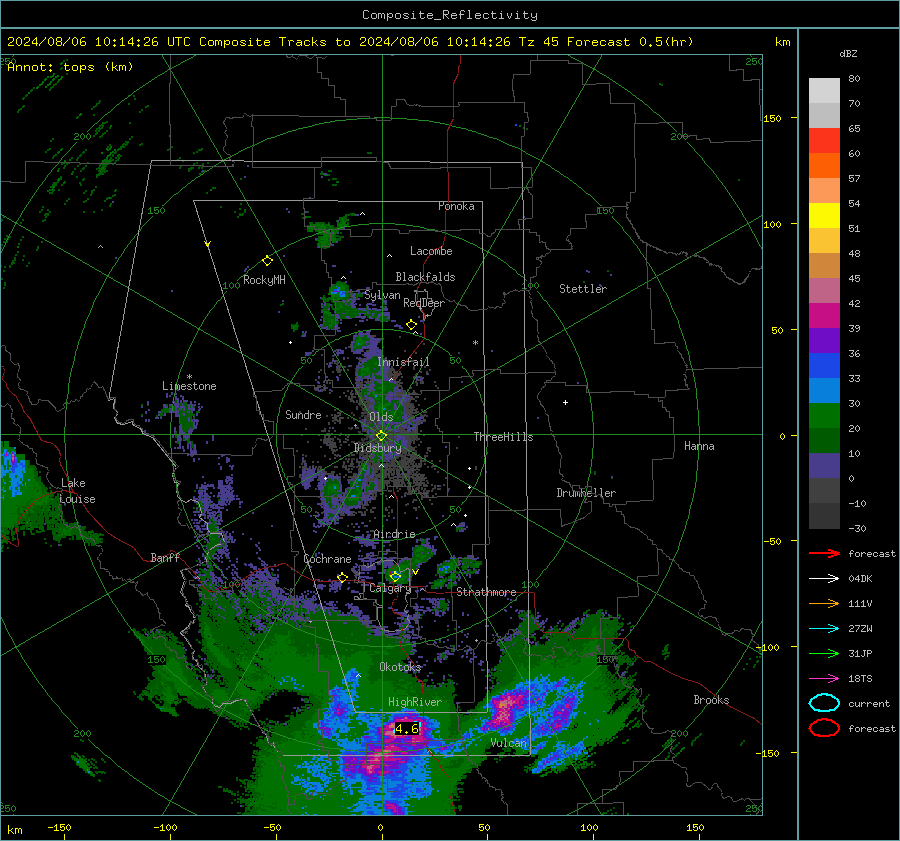Click the Limestone label
Screen dimensions: 900x841
(189, 386)
